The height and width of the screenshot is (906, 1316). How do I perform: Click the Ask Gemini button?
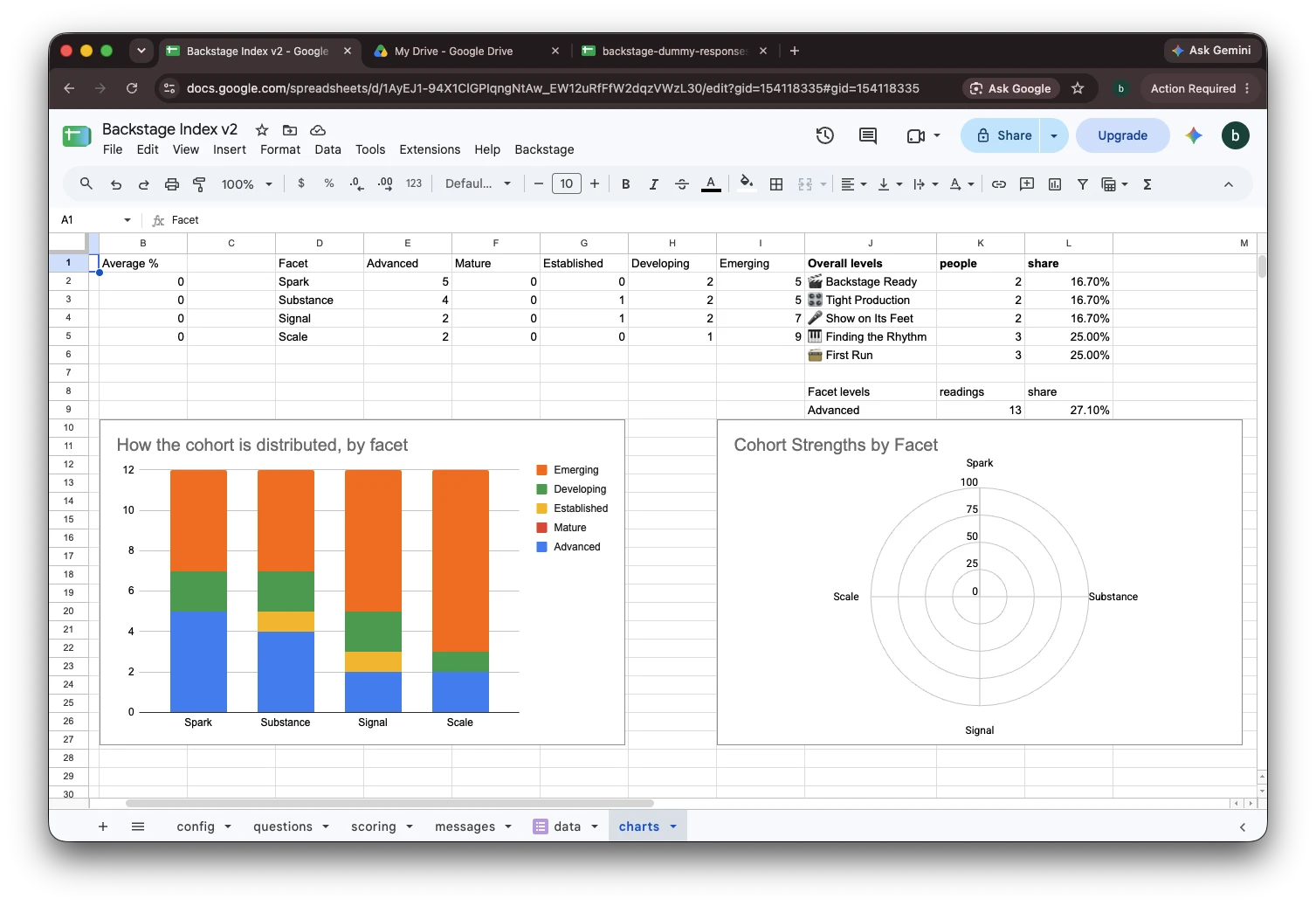pos(1212,51)
